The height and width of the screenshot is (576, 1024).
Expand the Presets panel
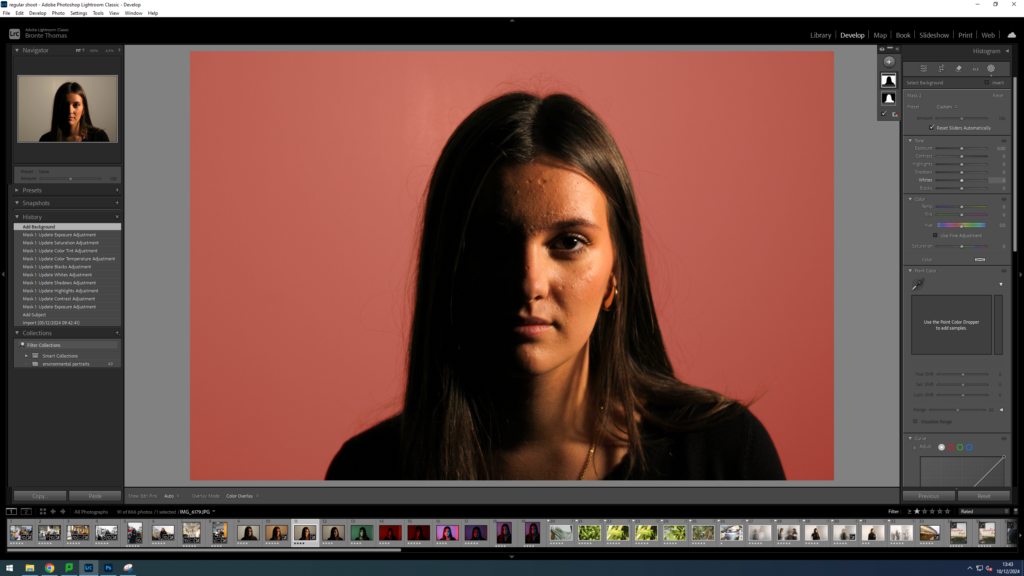coord(17,190)
